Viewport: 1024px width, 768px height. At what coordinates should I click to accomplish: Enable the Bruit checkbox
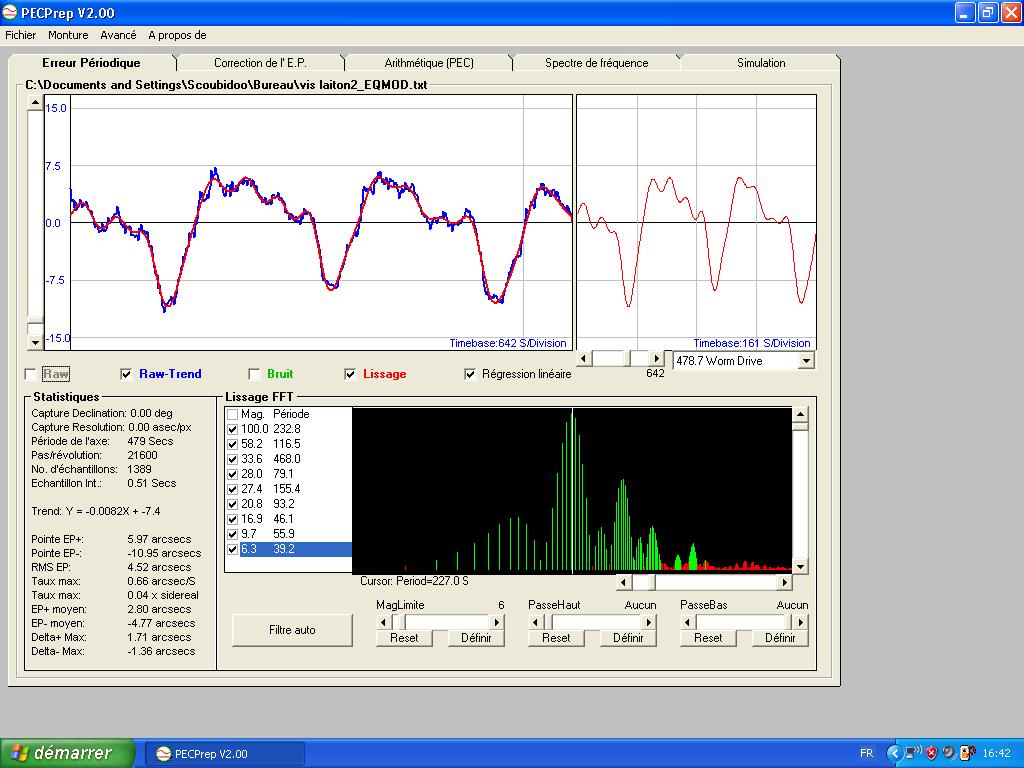[255, 375]
